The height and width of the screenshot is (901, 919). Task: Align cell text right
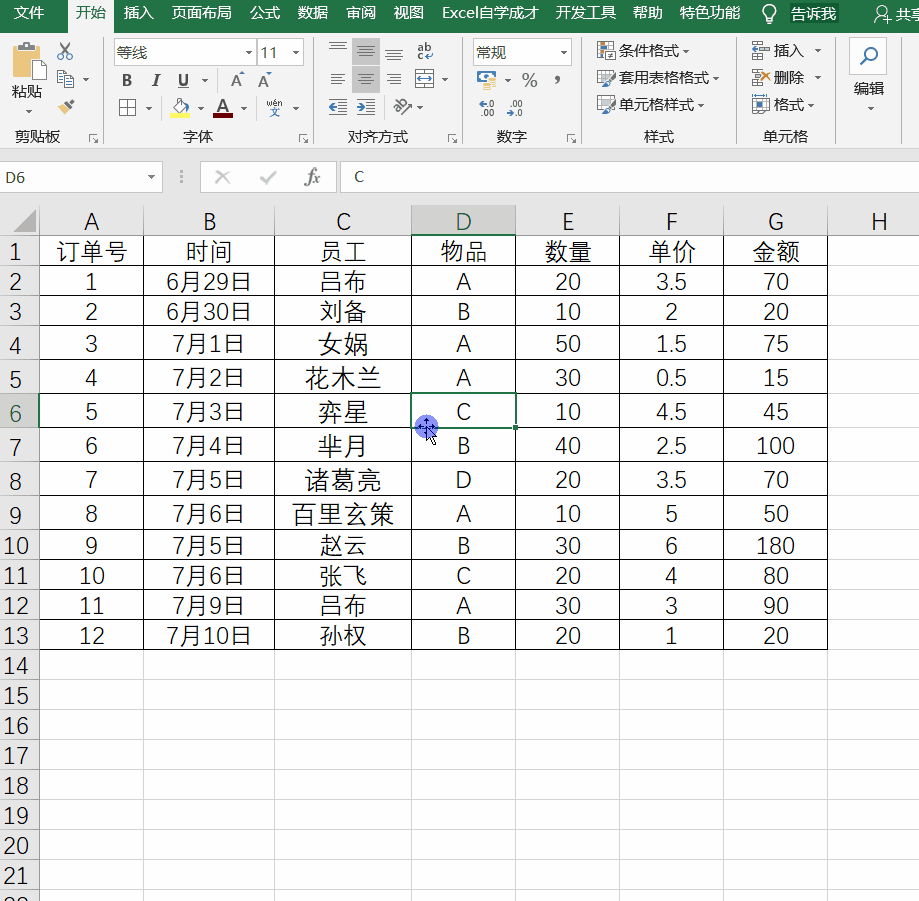pos(394,79)
